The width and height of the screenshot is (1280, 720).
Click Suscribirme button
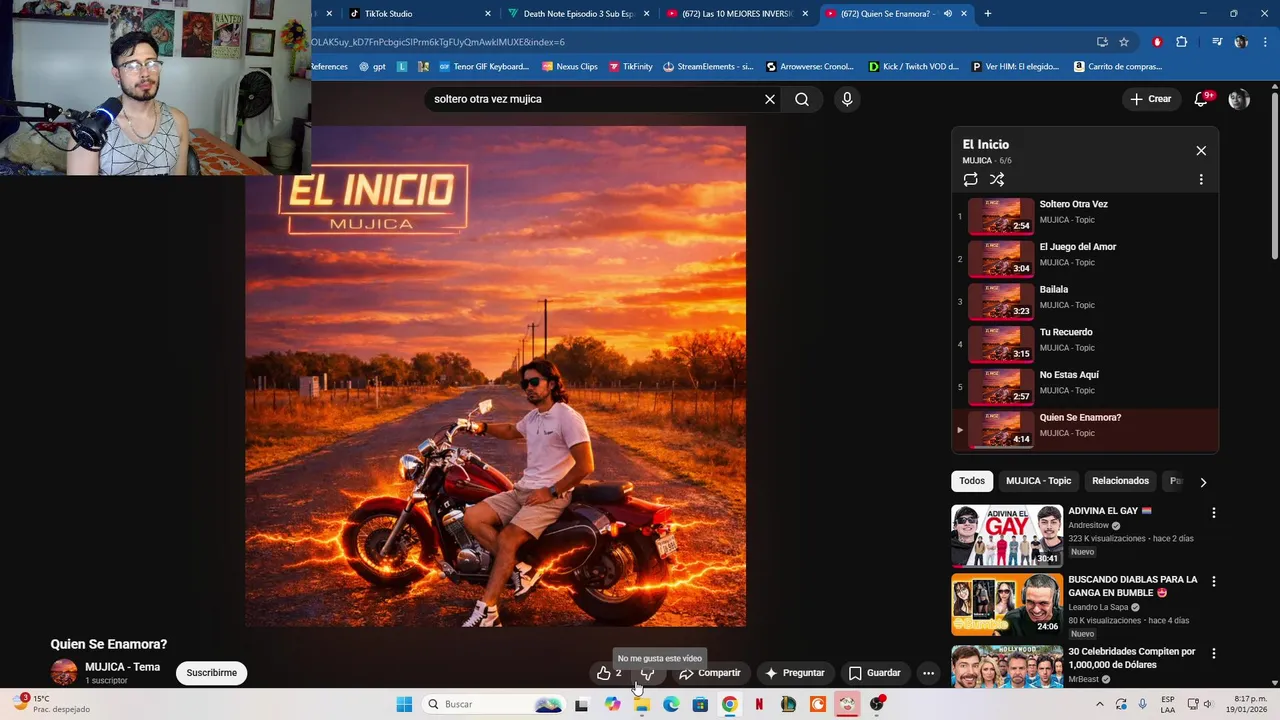click(211, 673)
